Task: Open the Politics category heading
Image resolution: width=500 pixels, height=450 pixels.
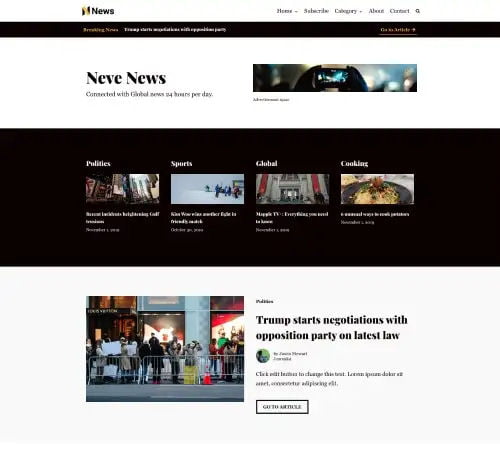Action: [x=98, y=163]
